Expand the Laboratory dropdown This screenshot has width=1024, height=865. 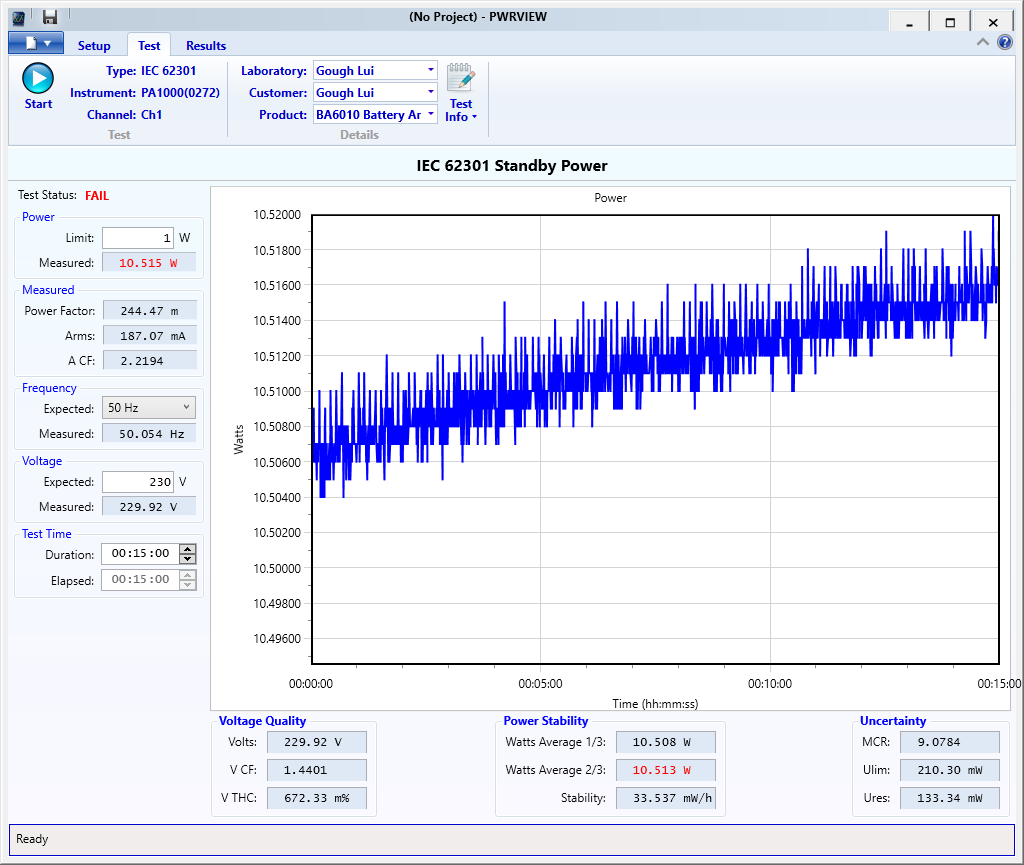click(431, 70)
